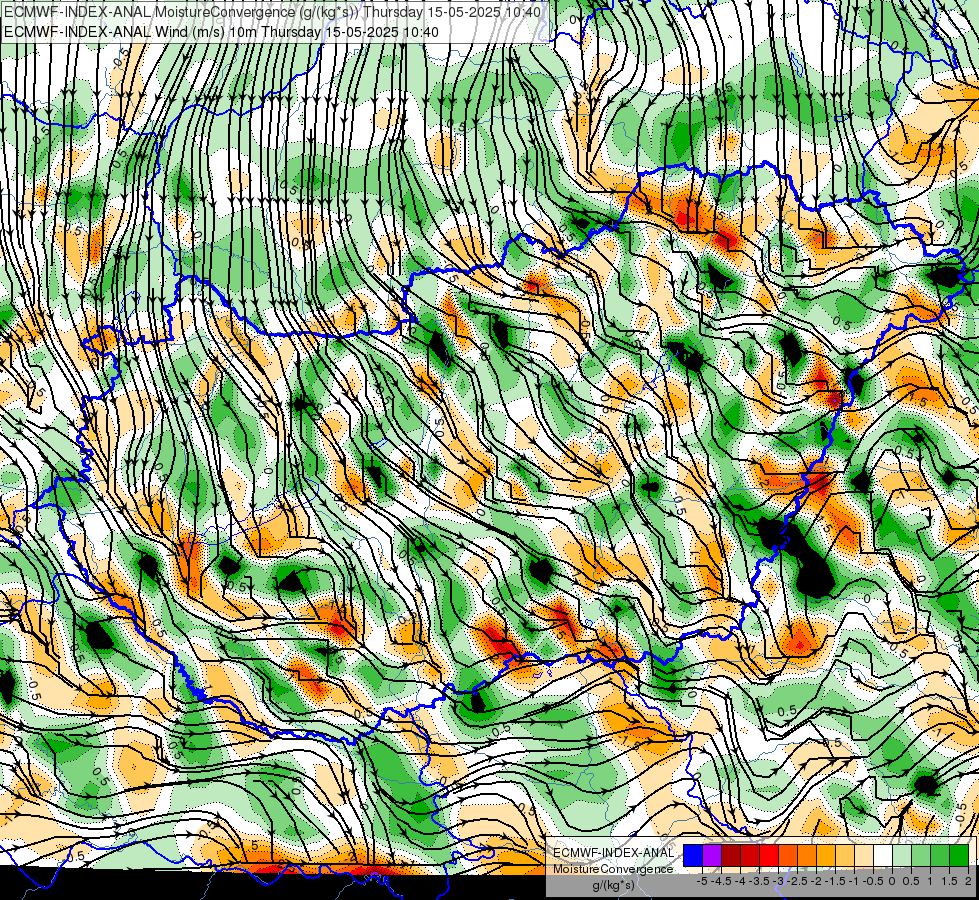Click the ECMWF-INDEX-ANAL label in the legend
Screen dimensions: 979x900
point(614,853)
